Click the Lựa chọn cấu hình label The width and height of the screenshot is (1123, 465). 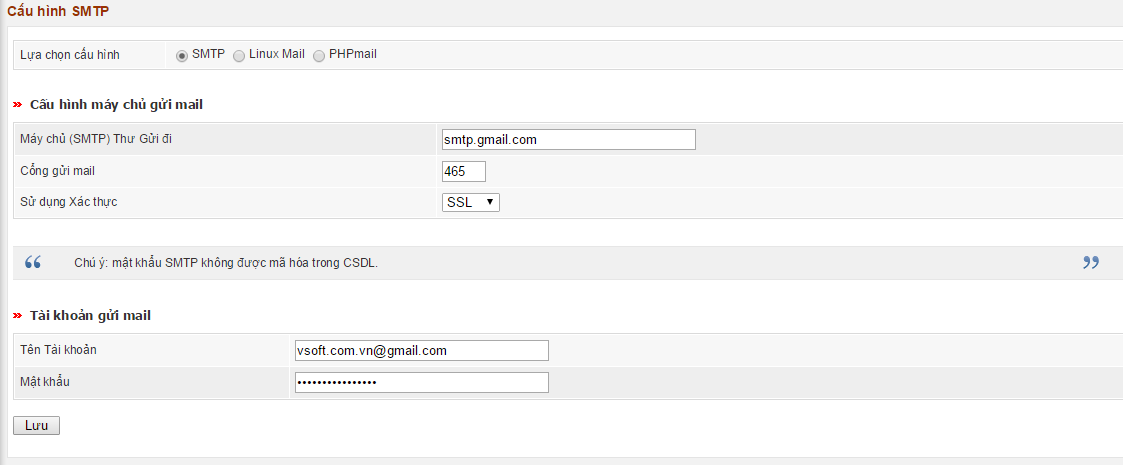[70, 55]
